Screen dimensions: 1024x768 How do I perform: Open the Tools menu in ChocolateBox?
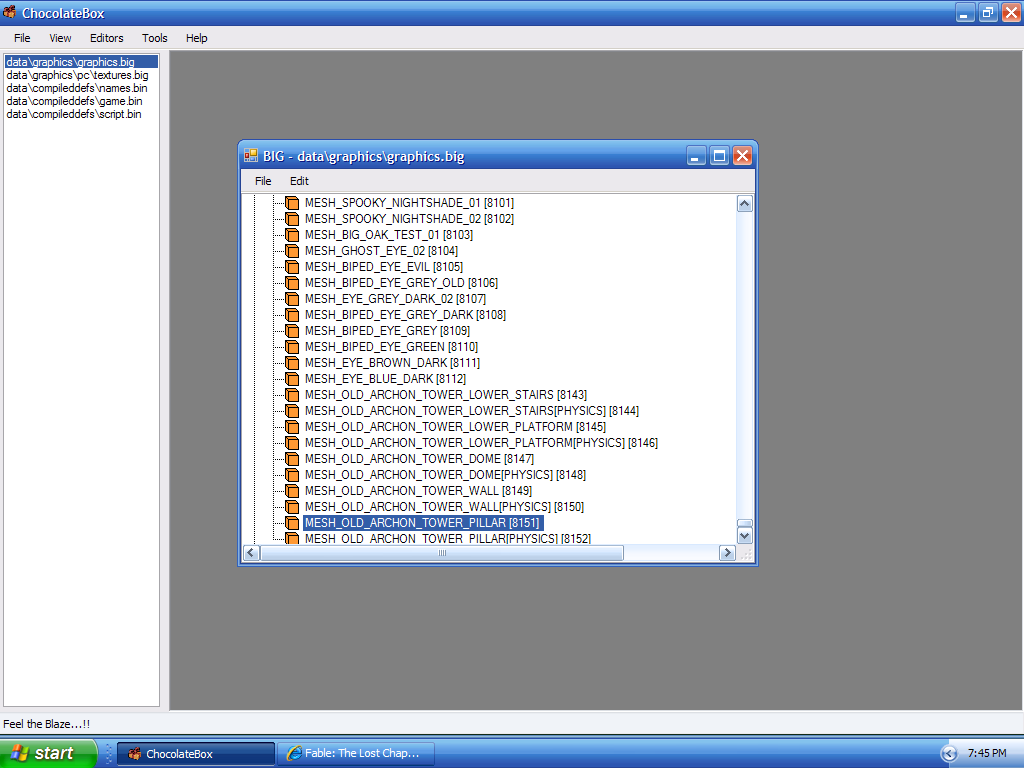click(155, 38)
